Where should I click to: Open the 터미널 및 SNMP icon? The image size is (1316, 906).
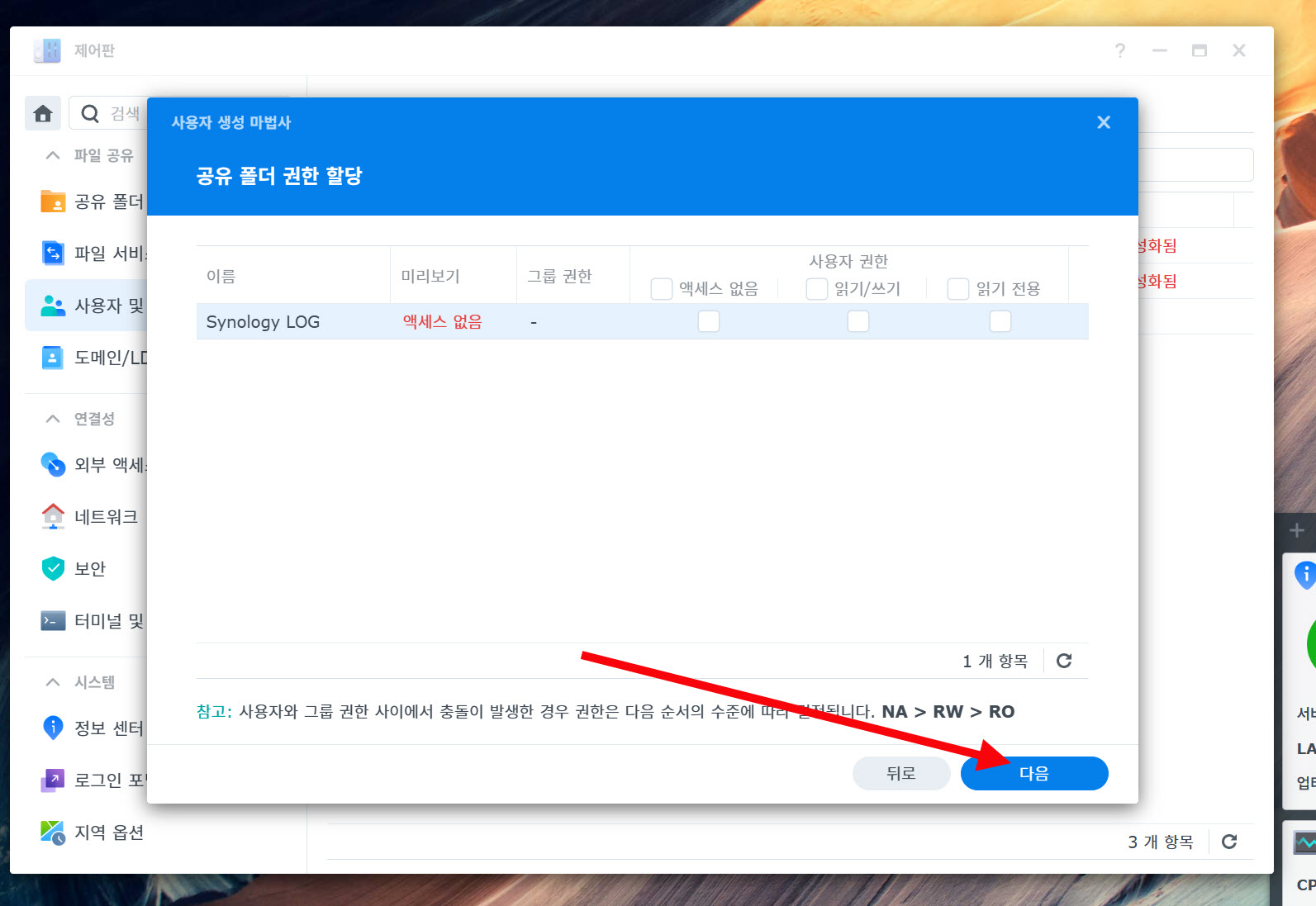53,620
